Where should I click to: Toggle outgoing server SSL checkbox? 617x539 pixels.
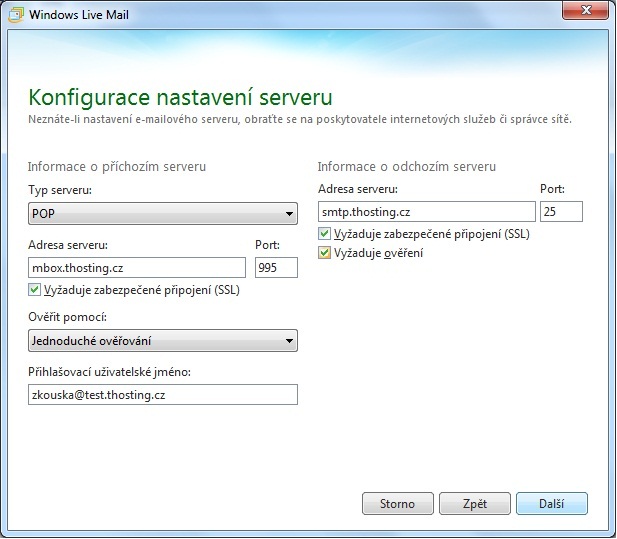(325, 234)
